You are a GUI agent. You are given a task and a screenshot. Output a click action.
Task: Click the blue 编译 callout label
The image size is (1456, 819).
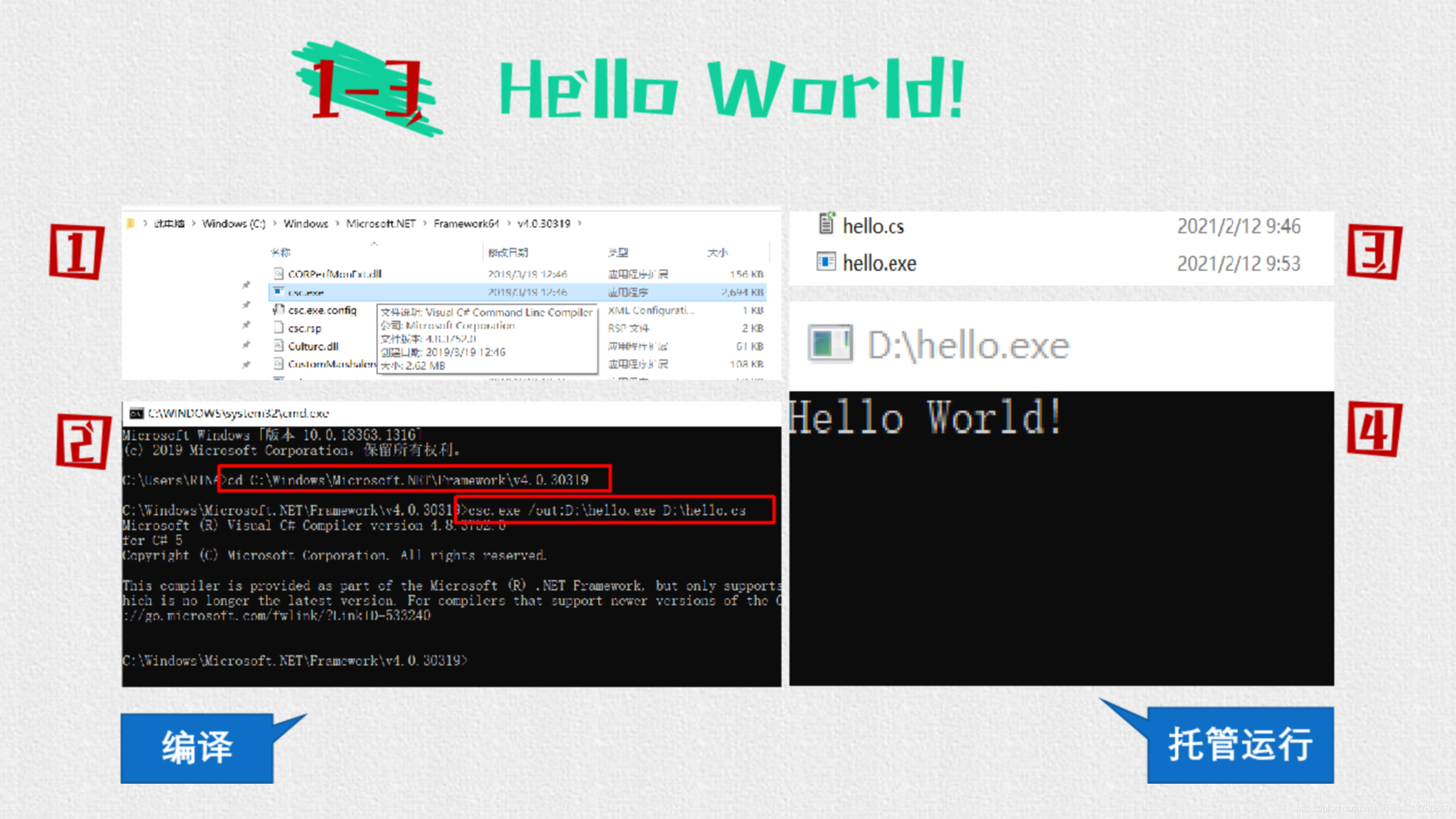tap(197, 747)
